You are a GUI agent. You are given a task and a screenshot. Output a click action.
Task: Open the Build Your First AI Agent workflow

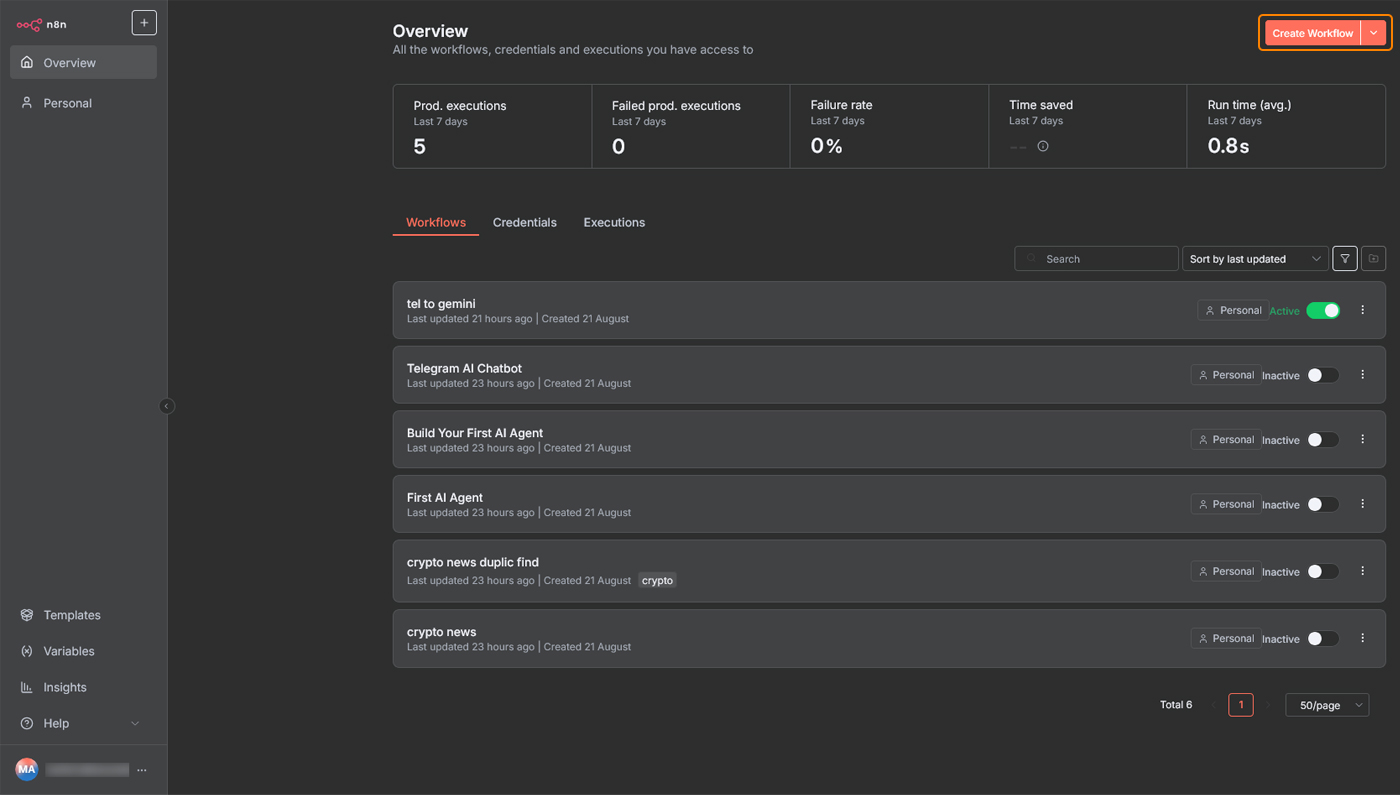click(474, 433)
